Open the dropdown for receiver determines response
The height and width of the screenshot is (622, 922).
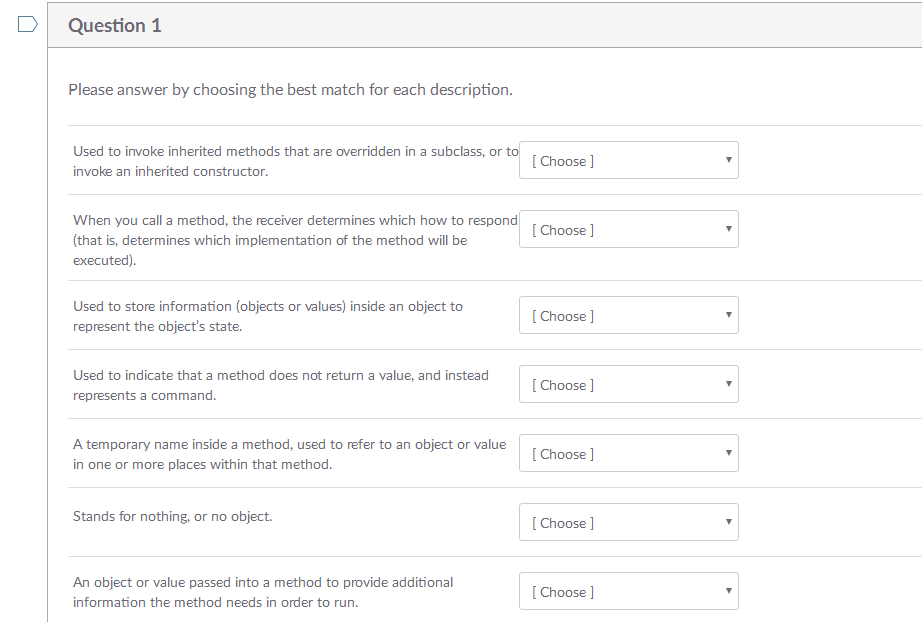[x=628, y=229]
